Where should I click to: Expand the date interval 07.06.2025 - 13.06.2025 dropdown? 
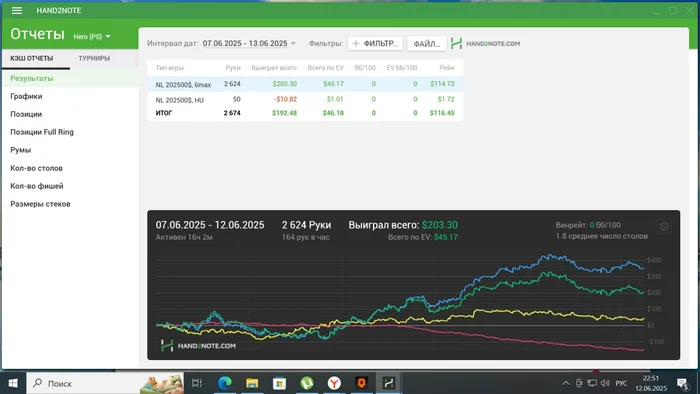coord(249,43)
